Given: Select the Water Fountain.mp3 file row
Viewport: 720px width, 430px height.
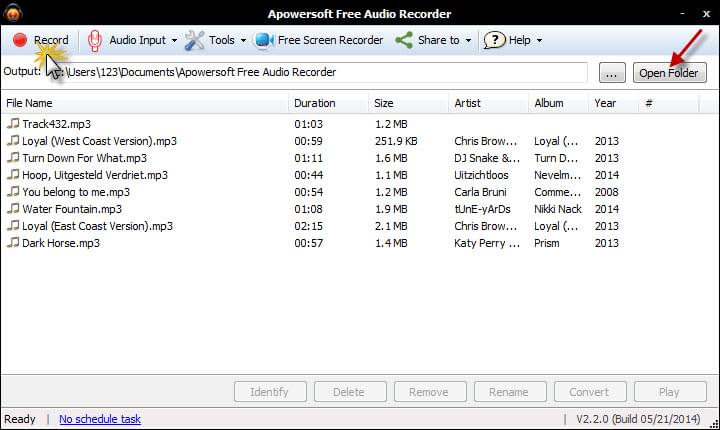Looking at the screenshot, I should pos(72,209).
